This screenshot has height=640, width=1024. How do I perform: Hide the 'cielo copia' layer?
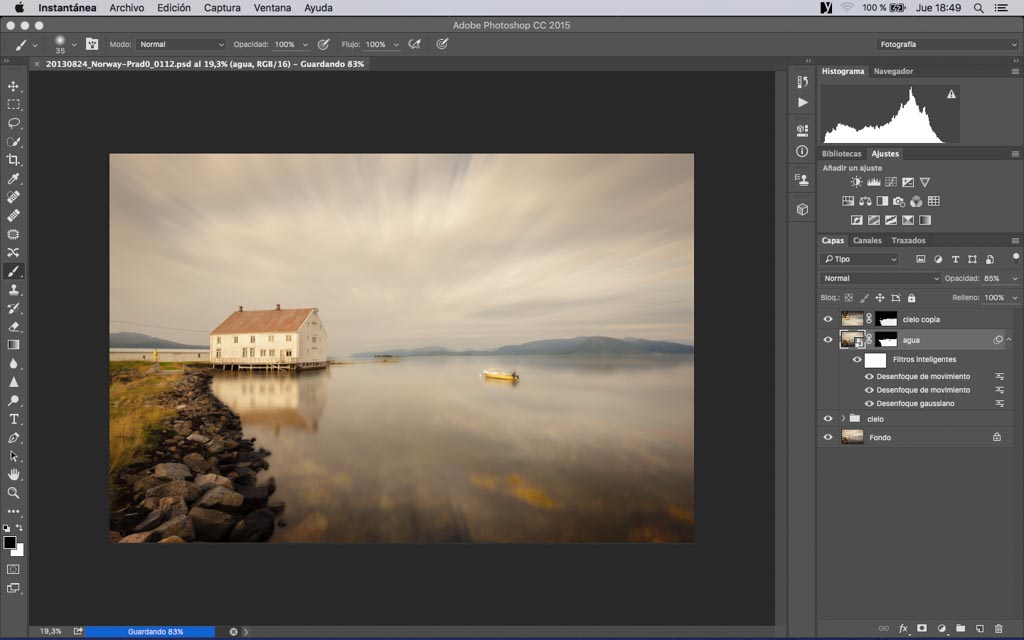click(827, 320)
